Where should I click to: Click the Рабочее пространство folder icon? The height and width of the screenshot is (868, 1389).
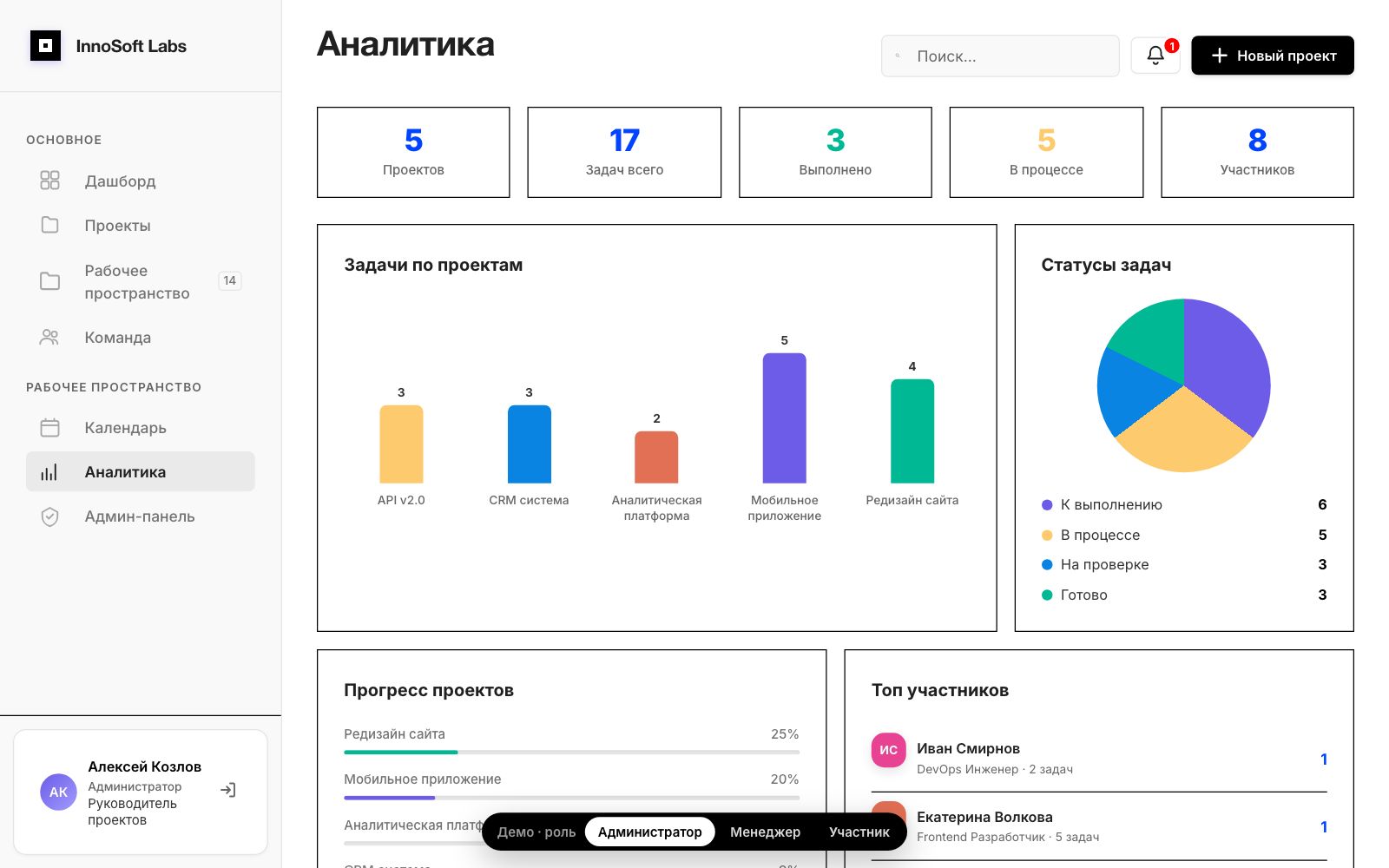point(50,281)
